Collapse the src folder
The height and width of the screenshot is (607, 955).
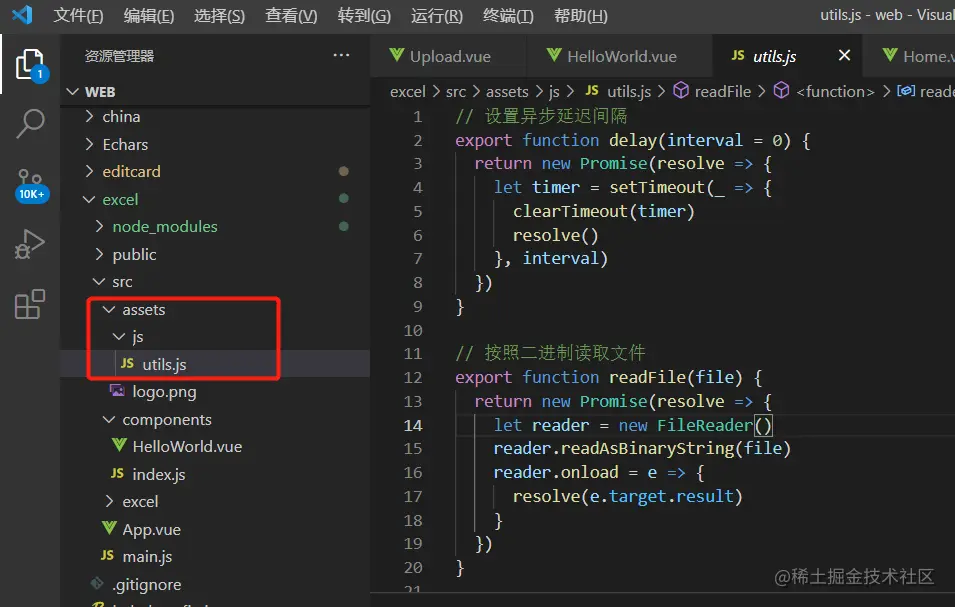coord(99,281)
